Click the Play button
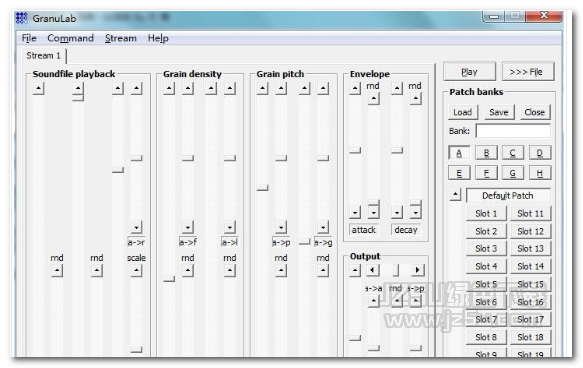 pyautogui.click(x=469, y=71)
